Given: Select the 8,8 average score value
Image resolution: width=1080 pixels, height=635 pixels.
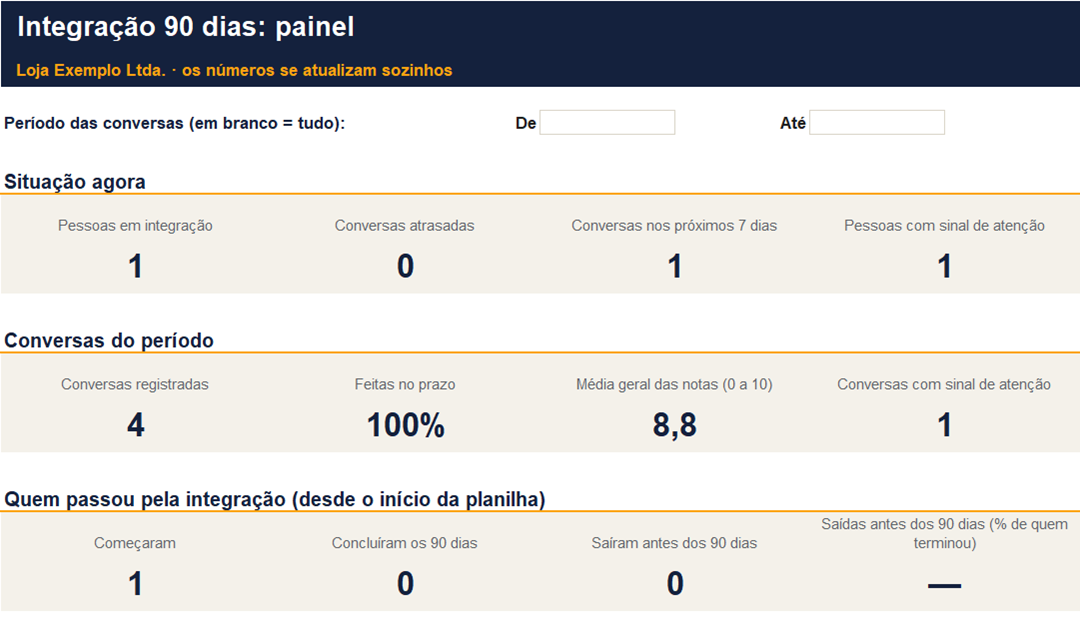Looking at the screenshot, I should coord(675,425).
